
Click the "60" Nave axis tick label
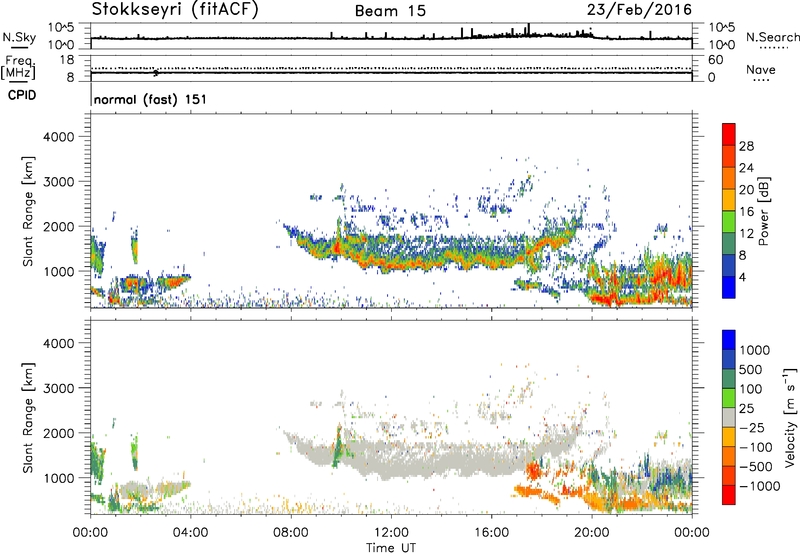tap(715, 60)
